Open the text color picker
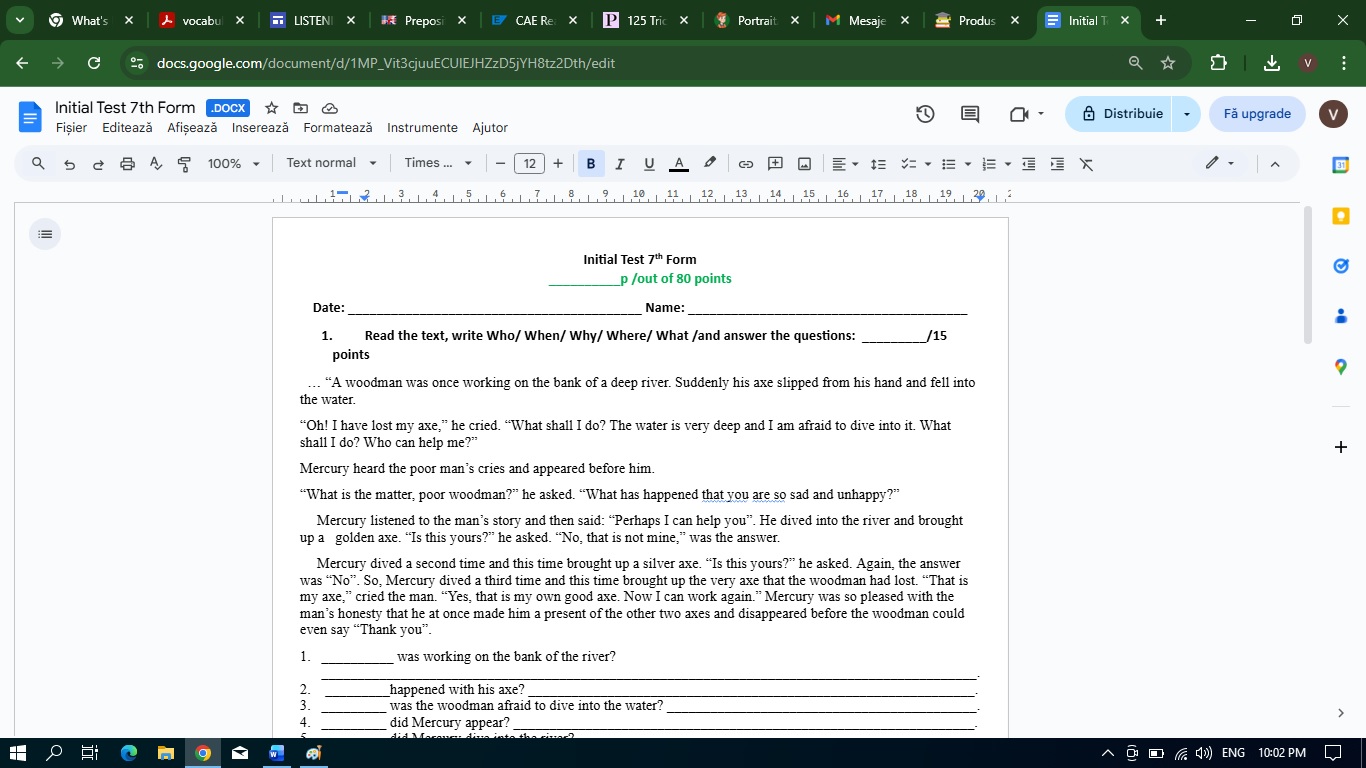 (x=679, y=164)
